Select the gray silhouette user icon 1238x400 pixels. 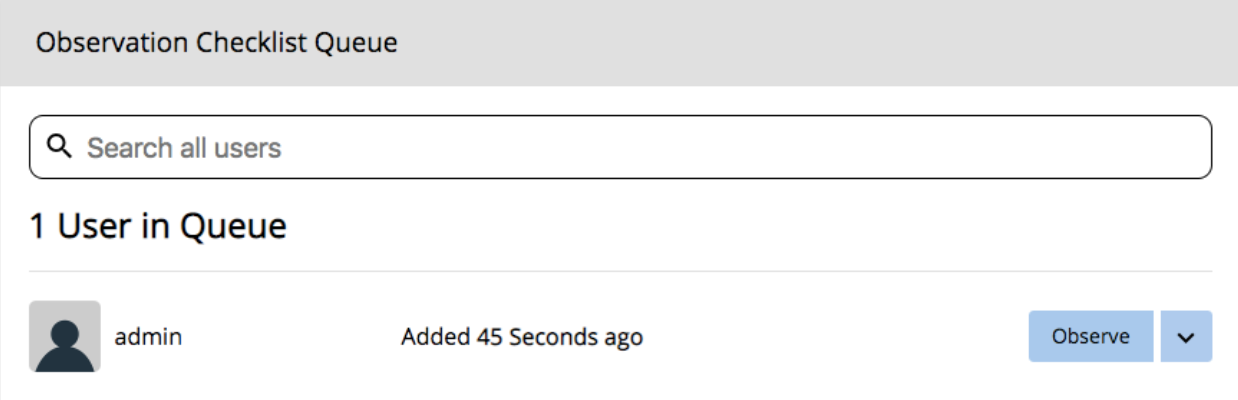point(65,336)
